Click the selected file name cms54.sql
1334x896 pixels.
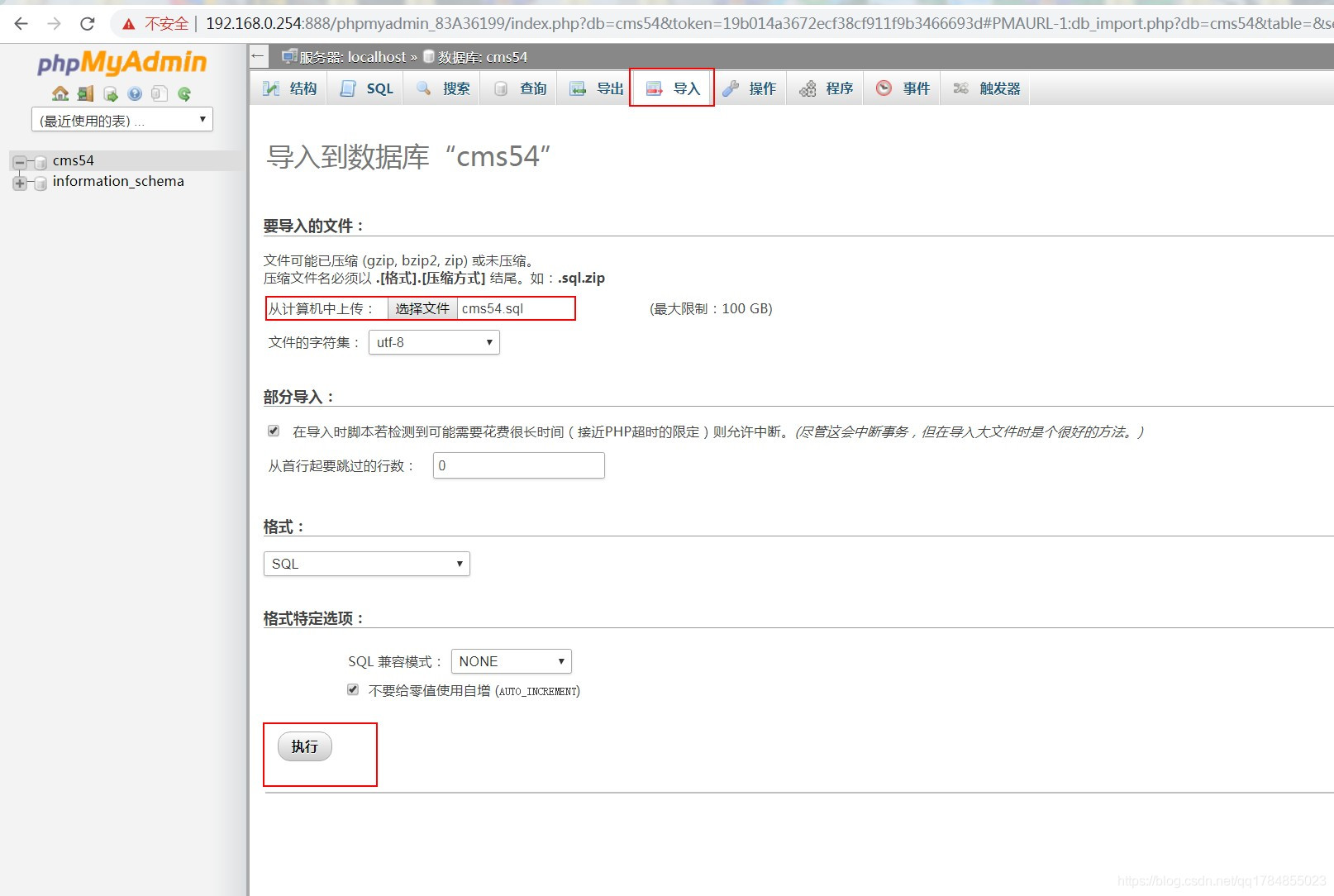(x=493, y=308)
